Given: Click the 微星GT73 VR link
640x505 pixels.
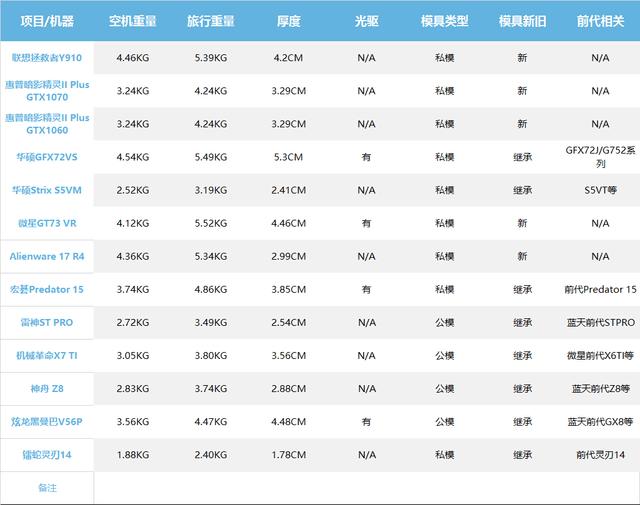Looking at the screenshot, I should [x=47, y=223].
